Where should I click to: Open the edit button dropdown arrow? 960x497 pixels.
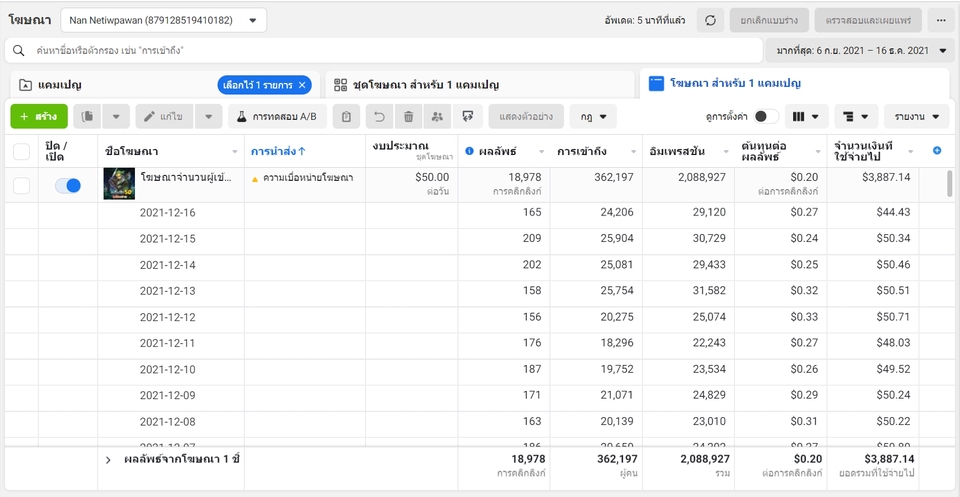[209, 116]
